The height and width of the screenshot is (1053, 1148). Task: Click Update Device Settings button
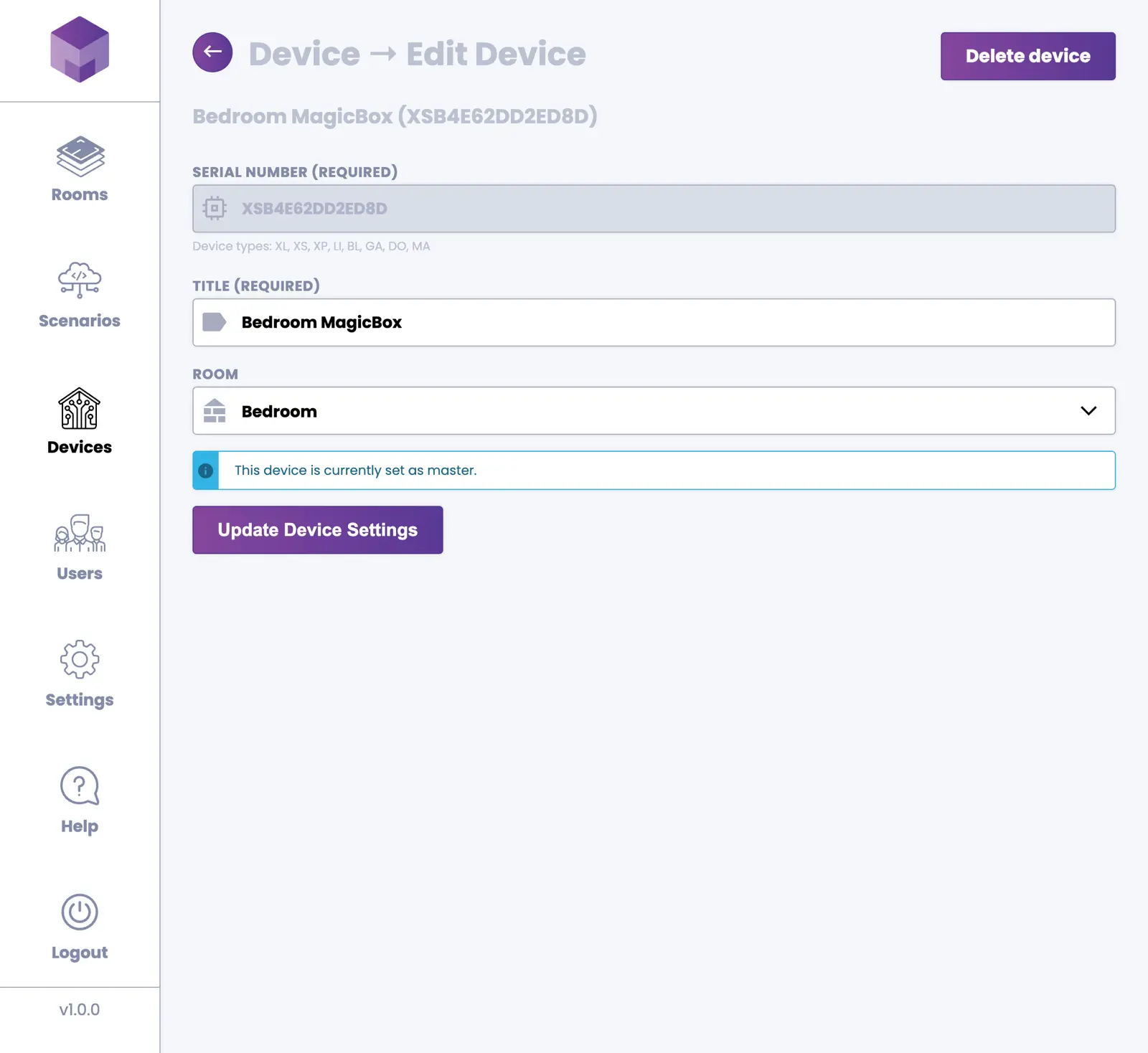click(x=317, y=530)
